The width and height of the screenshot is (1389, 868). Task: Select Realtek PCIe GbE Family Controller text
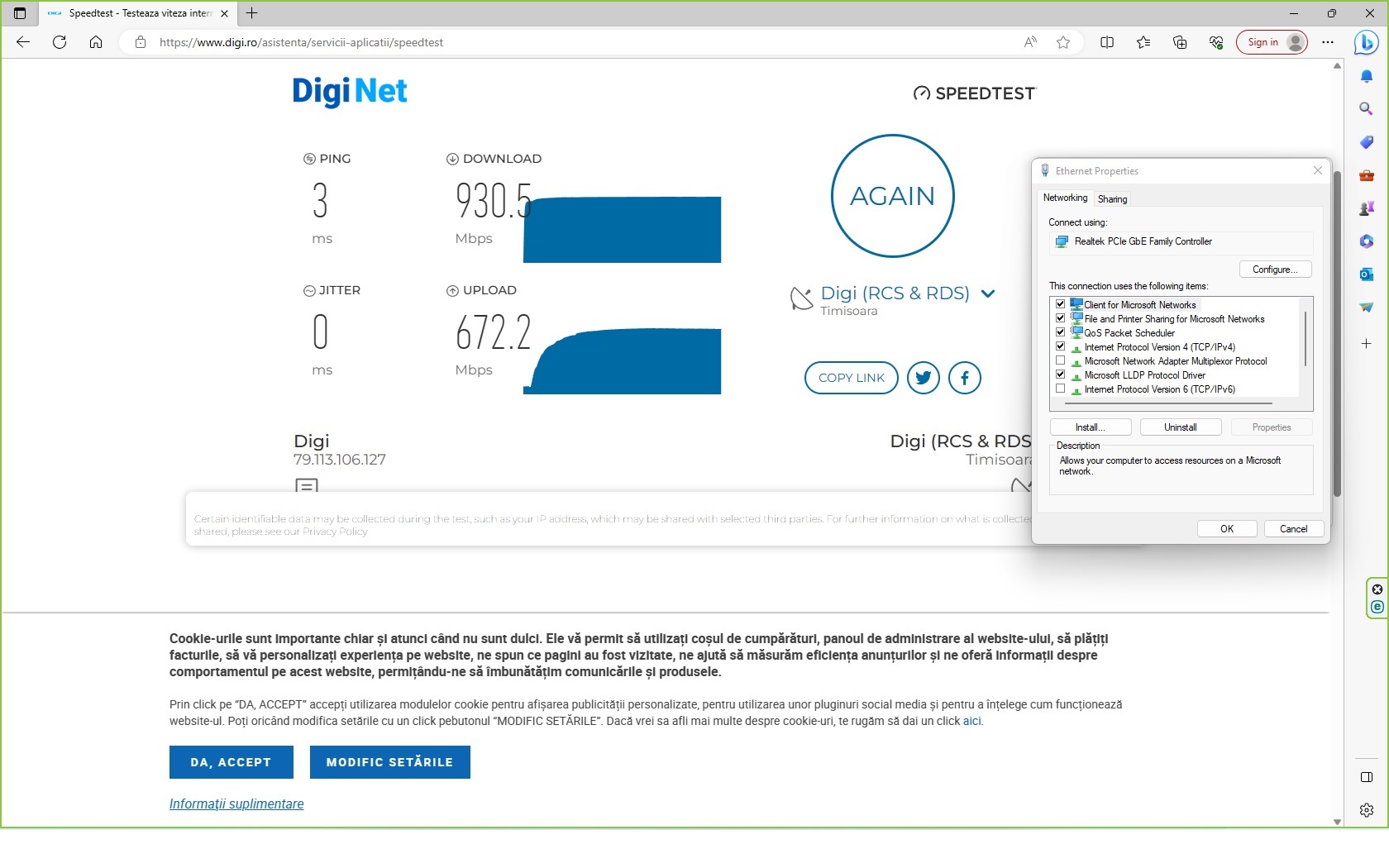1143,241
